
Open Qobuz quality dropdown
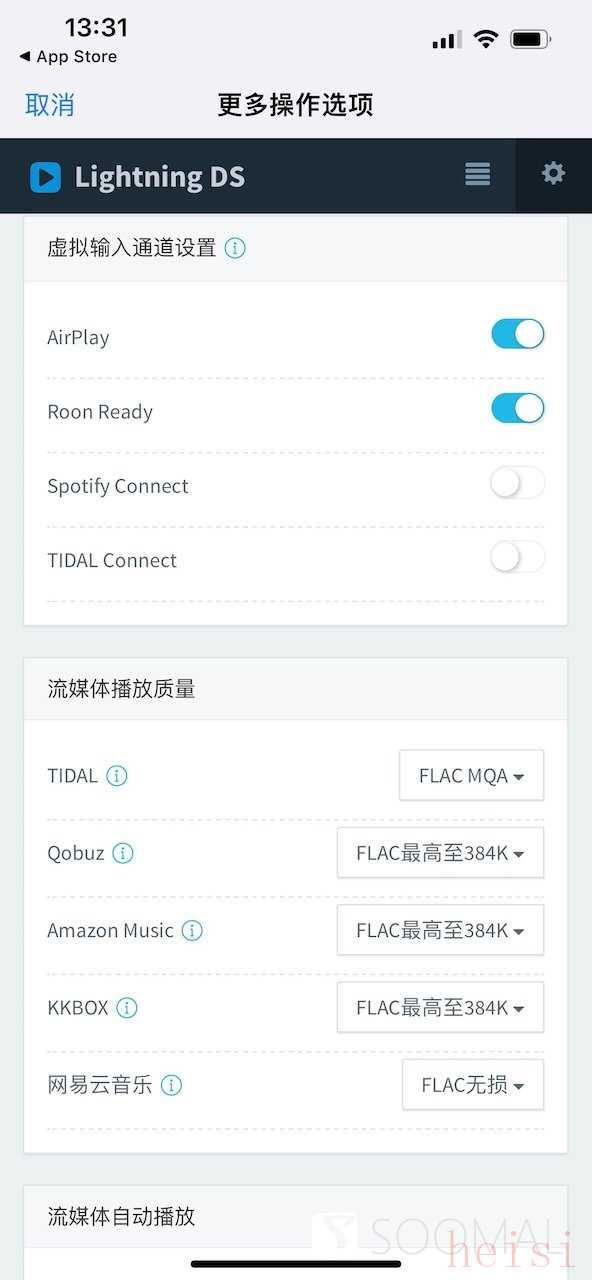tap(441, 853)
